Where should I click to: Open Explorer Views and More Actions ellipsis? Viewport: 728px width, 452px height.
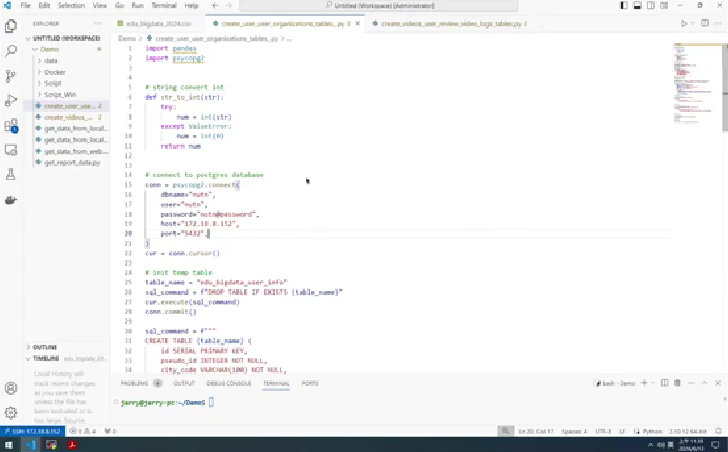point(98,23)
